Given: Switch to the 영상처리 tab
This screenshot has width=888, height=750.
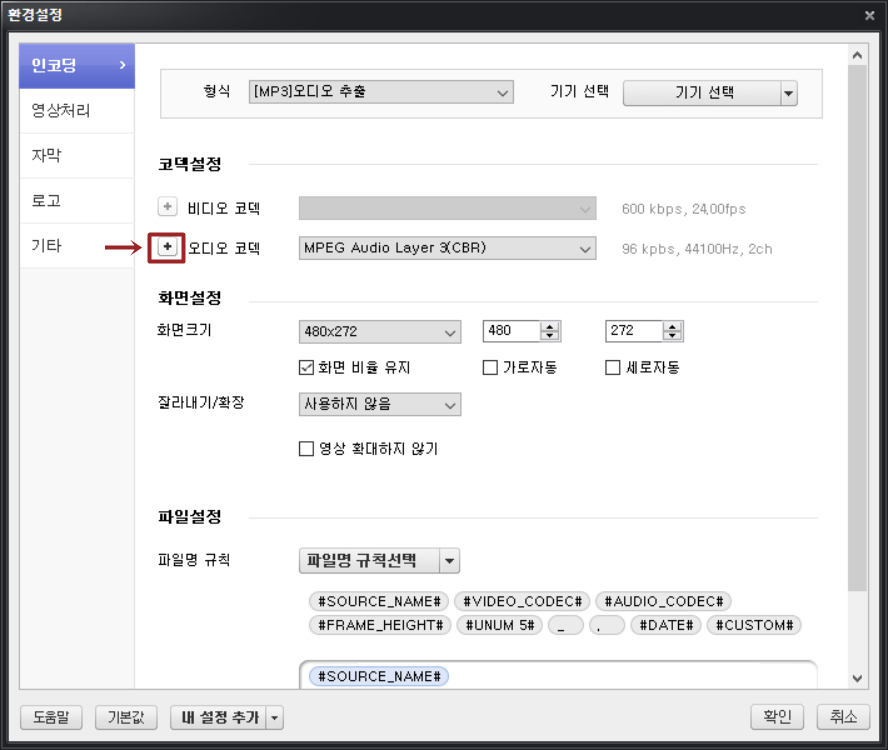Looking at the screenshot, I should [x=77, y=111].
